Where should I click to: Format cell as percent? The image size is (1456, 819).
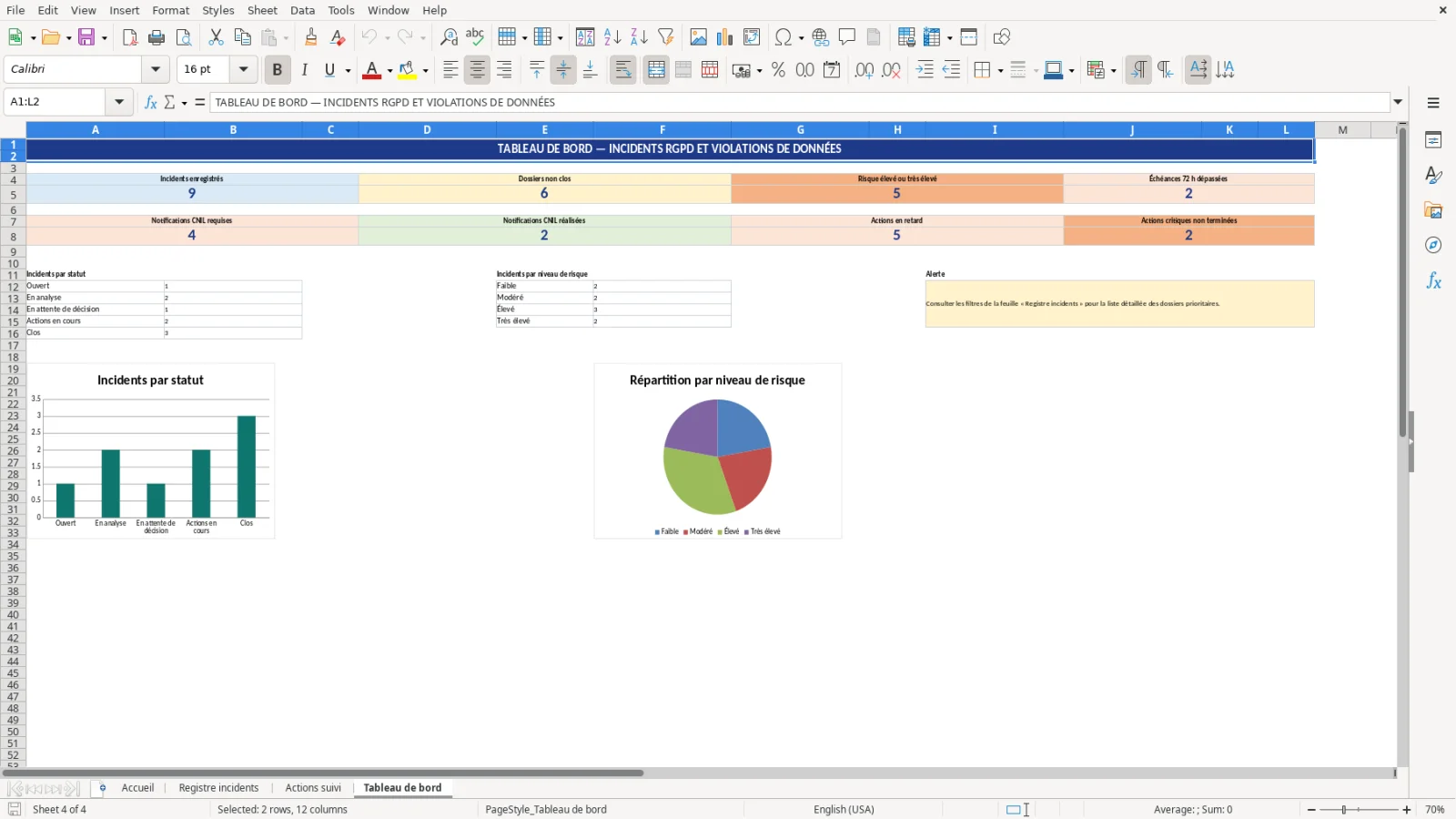point(778,70)
